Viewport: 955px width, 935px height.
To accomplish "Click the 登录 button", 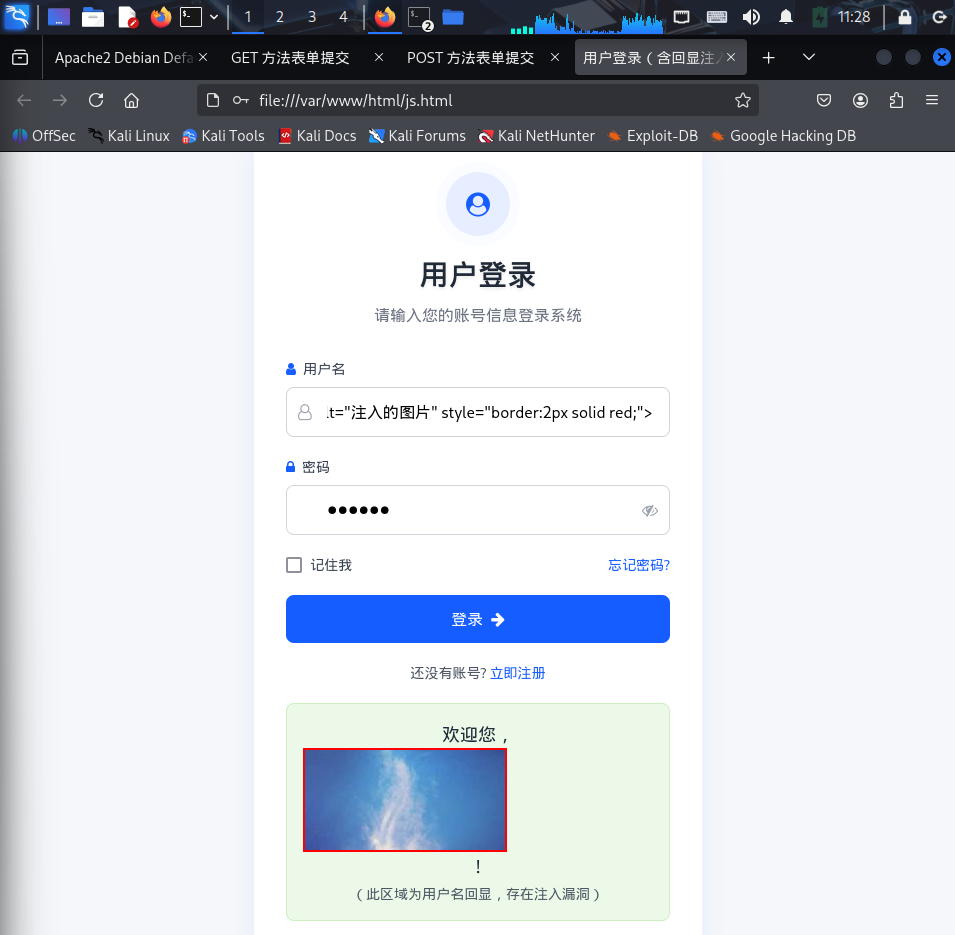I will pos(477,619).
